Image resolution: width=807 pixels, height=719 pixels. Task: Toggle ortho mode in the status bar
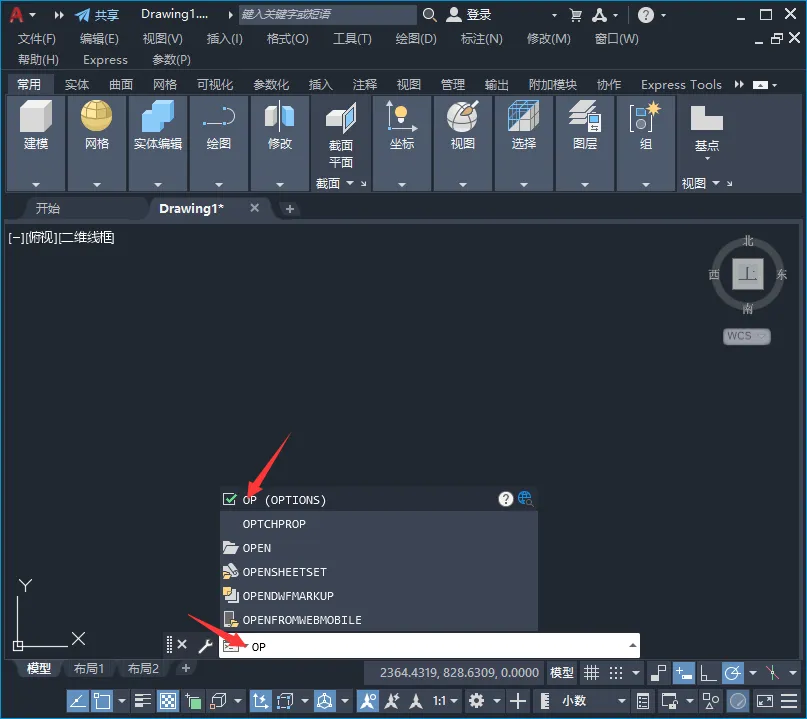point(708,672)
